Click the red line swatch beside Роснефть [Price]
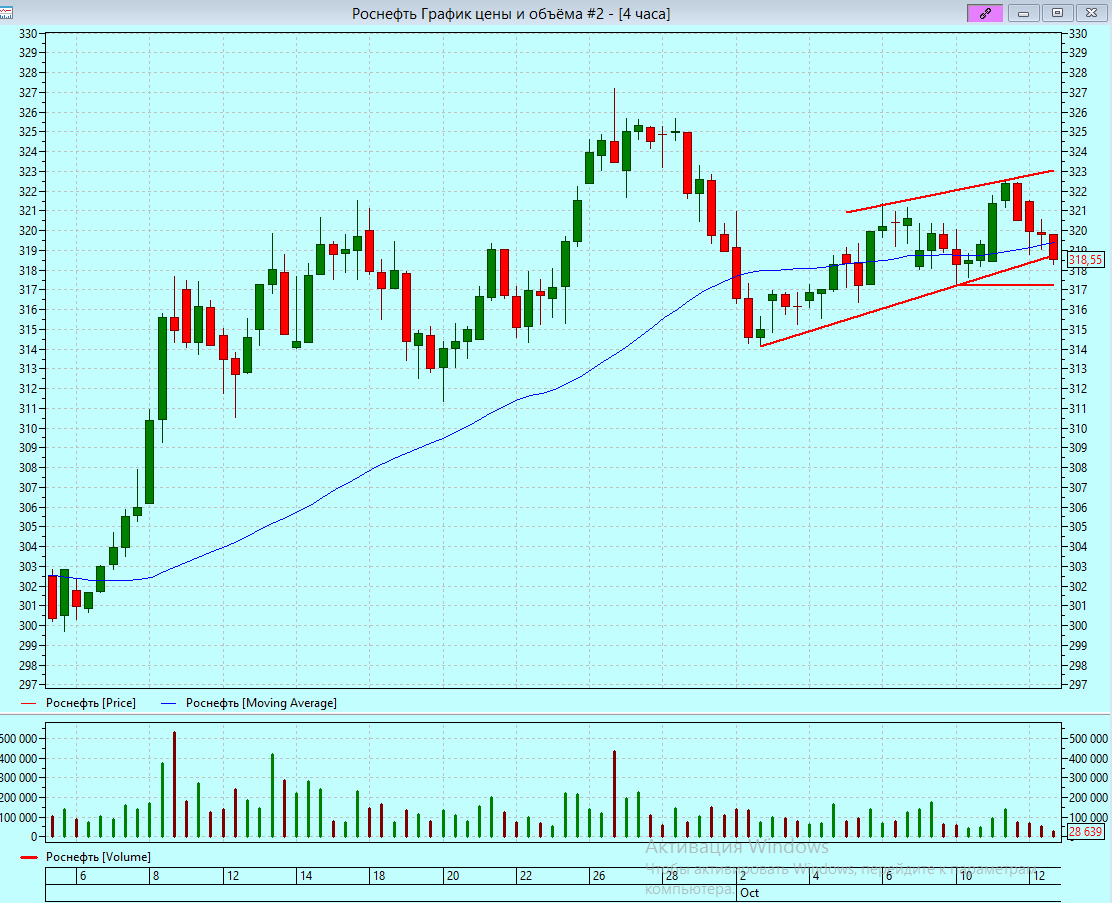Image resolution: width=1112 pixels, height=903 pixels. (28, 704)
